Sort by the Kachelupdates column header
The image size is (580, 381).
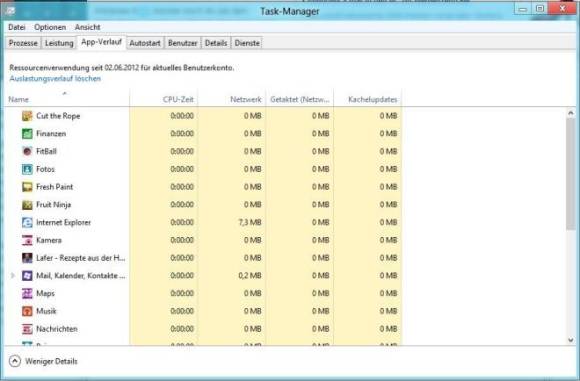tap(368, 98)
